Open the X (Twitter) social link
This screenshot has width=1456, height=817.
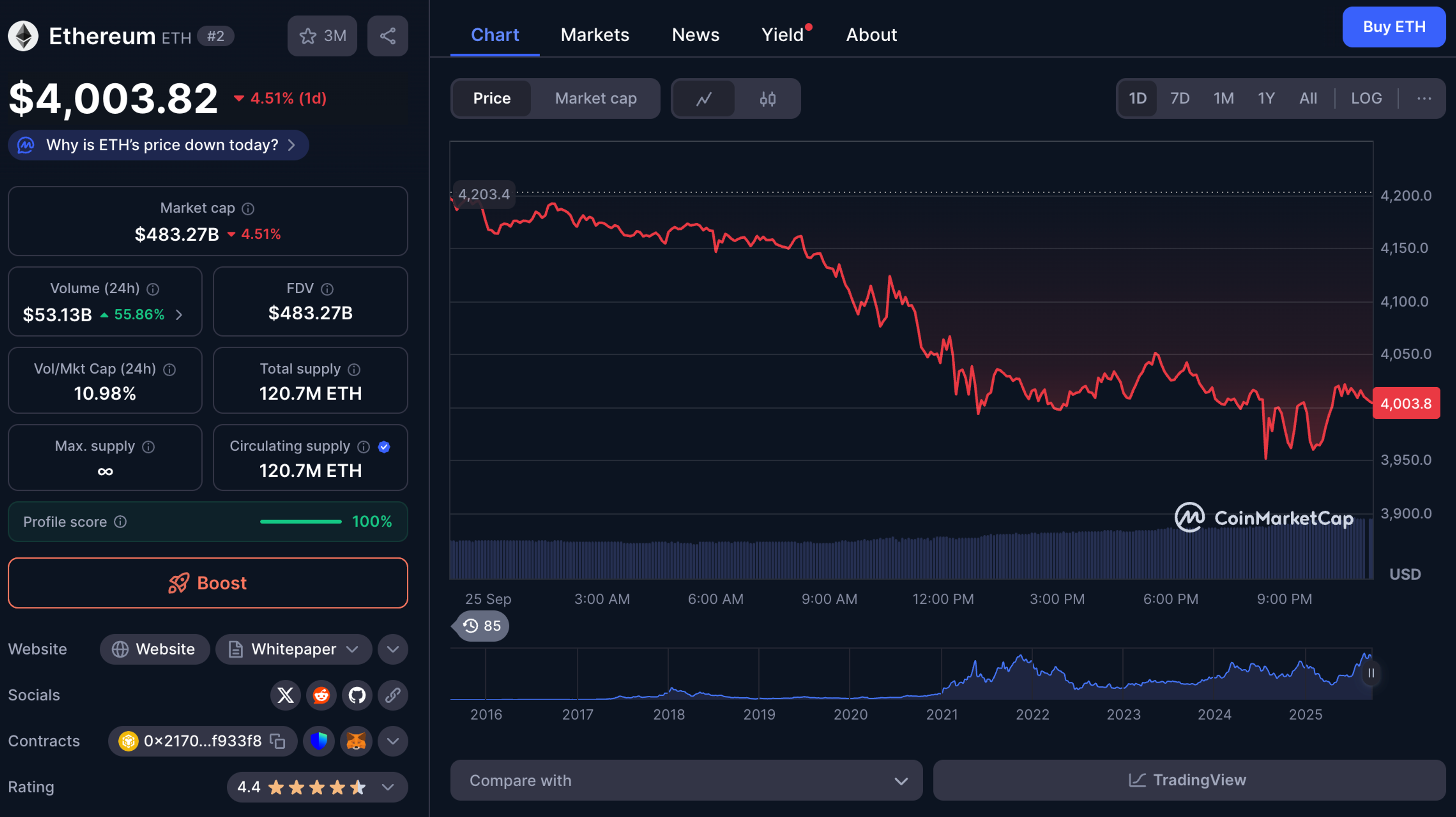(286, 695)
